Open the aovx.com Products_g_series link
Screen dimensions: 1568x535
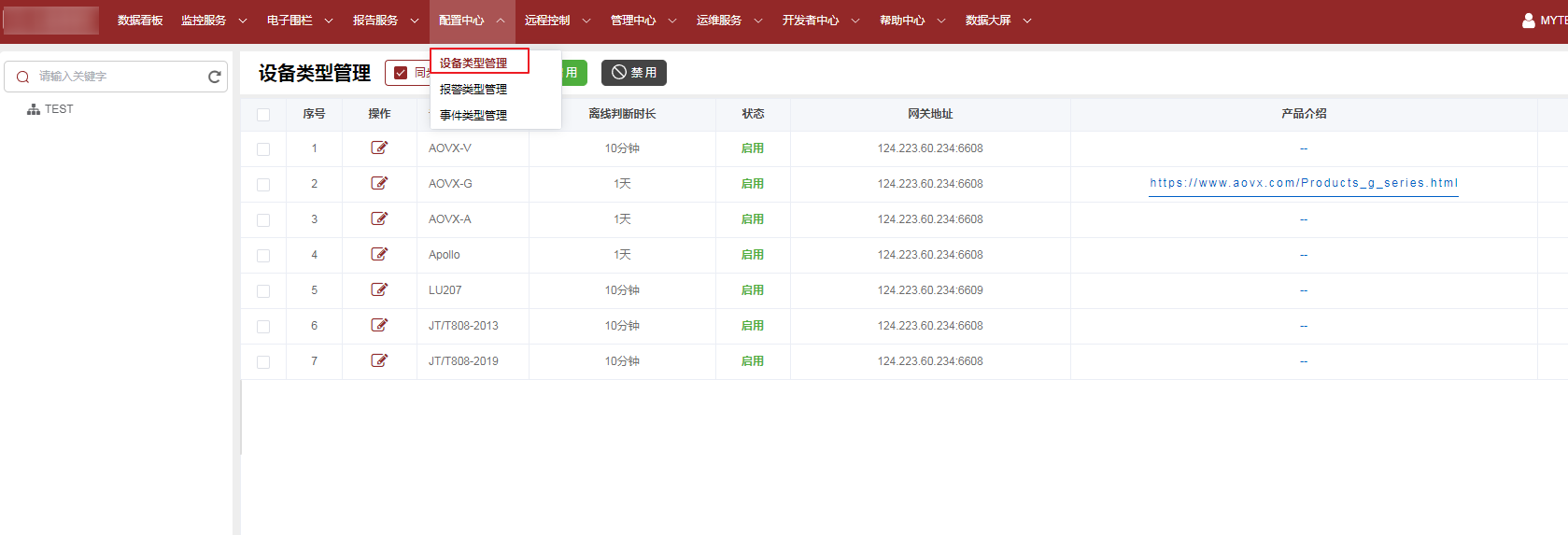click(1303, 183)
